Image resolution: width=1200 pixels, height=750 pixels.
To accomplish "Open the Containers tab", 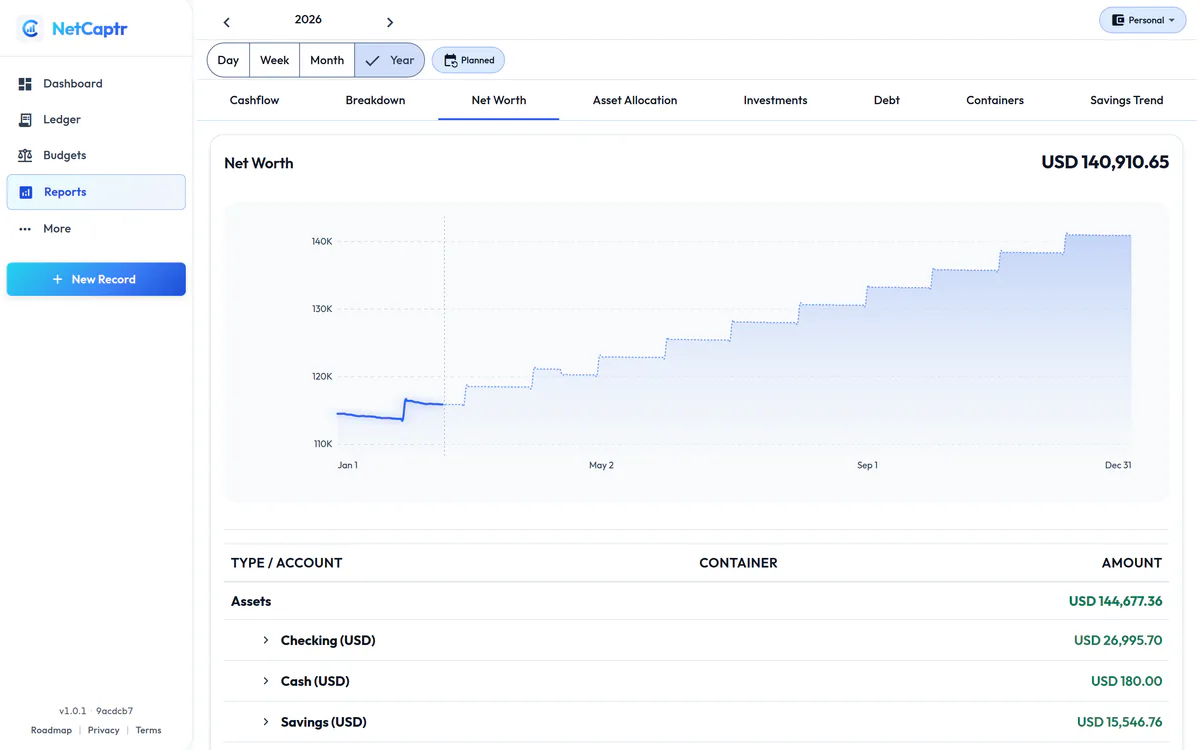I will tap(995, 100).
